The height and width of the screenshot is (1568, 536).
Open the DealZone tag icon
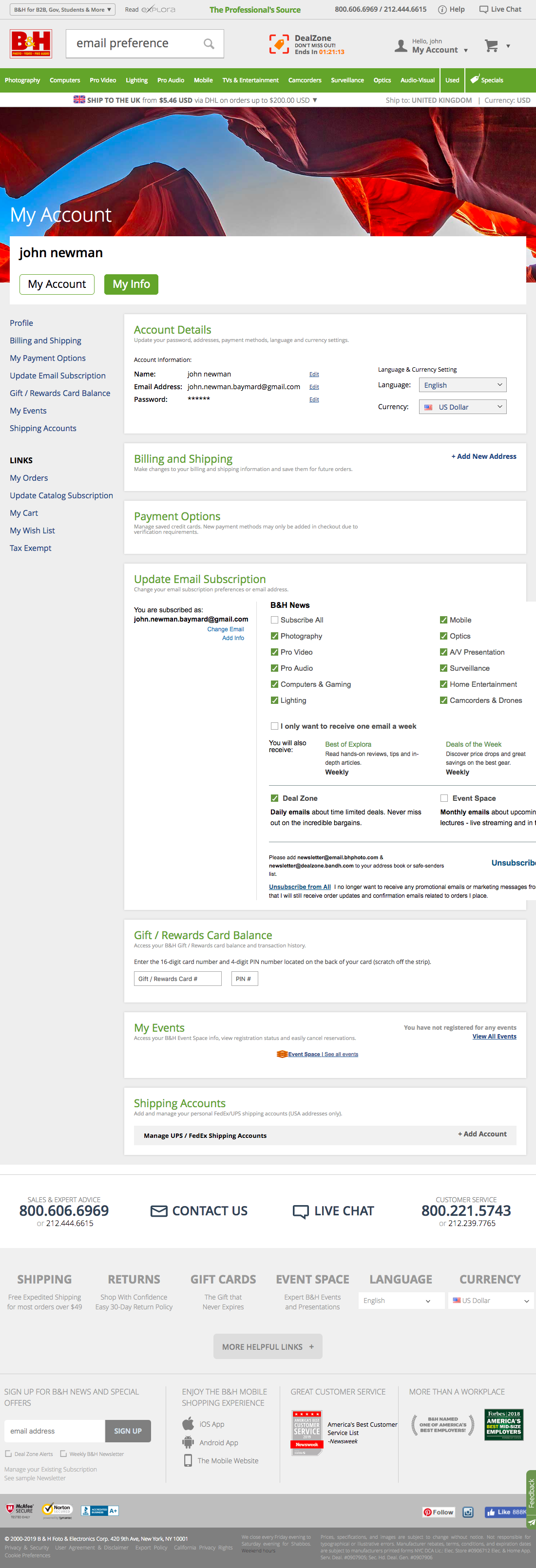click(279, 44)
